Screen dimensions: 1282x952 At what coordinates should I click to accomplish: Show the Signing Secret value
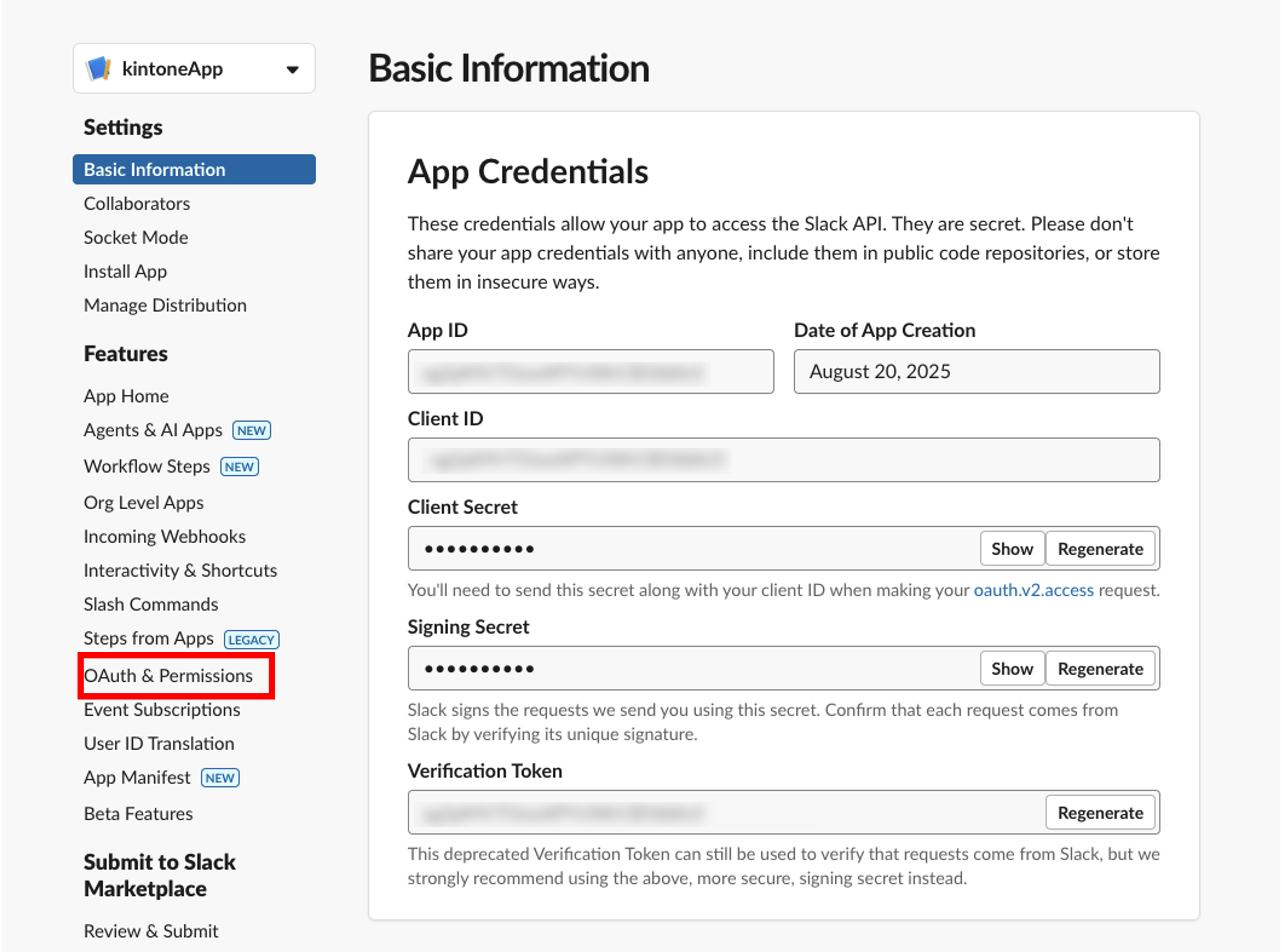coord(1012,668)
